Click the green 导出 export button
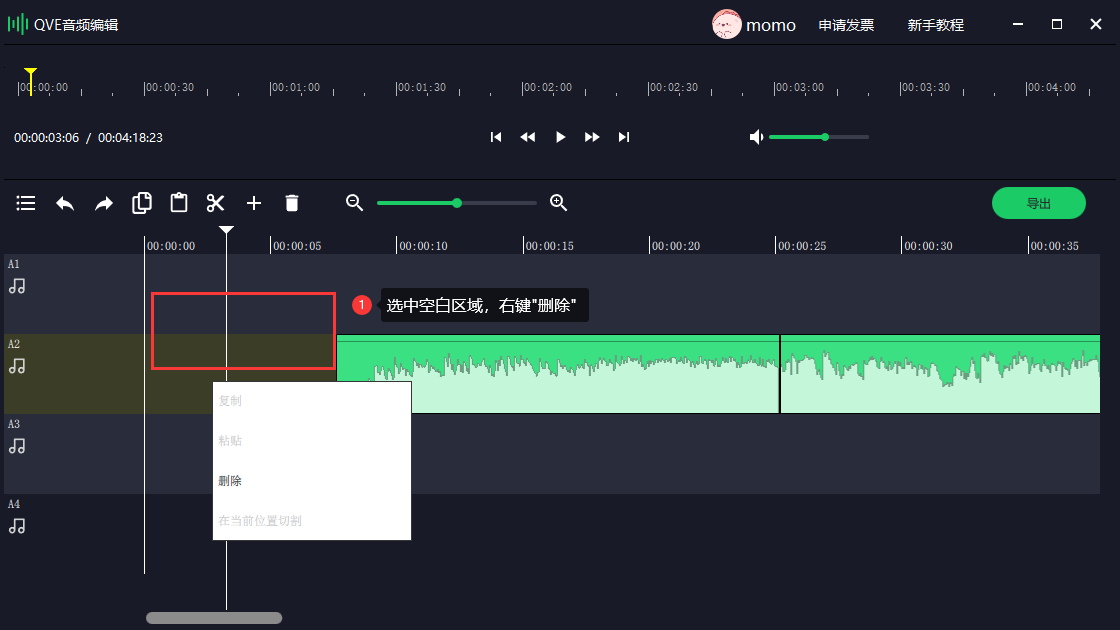 [x=1038, y=203]
